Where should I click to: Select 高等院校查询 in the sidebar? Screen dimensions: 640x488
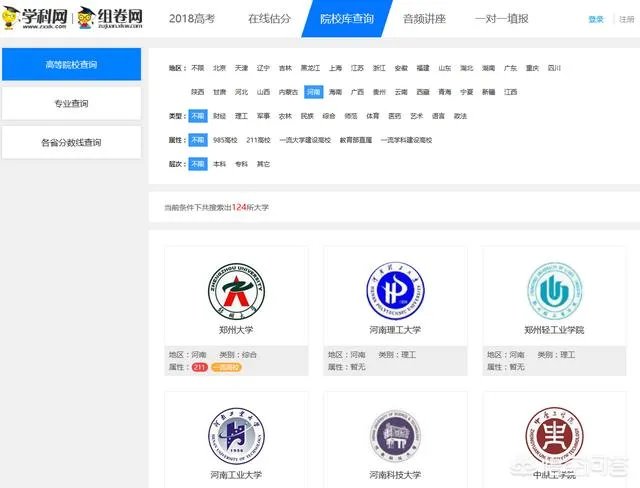click(x=71, y=64)
